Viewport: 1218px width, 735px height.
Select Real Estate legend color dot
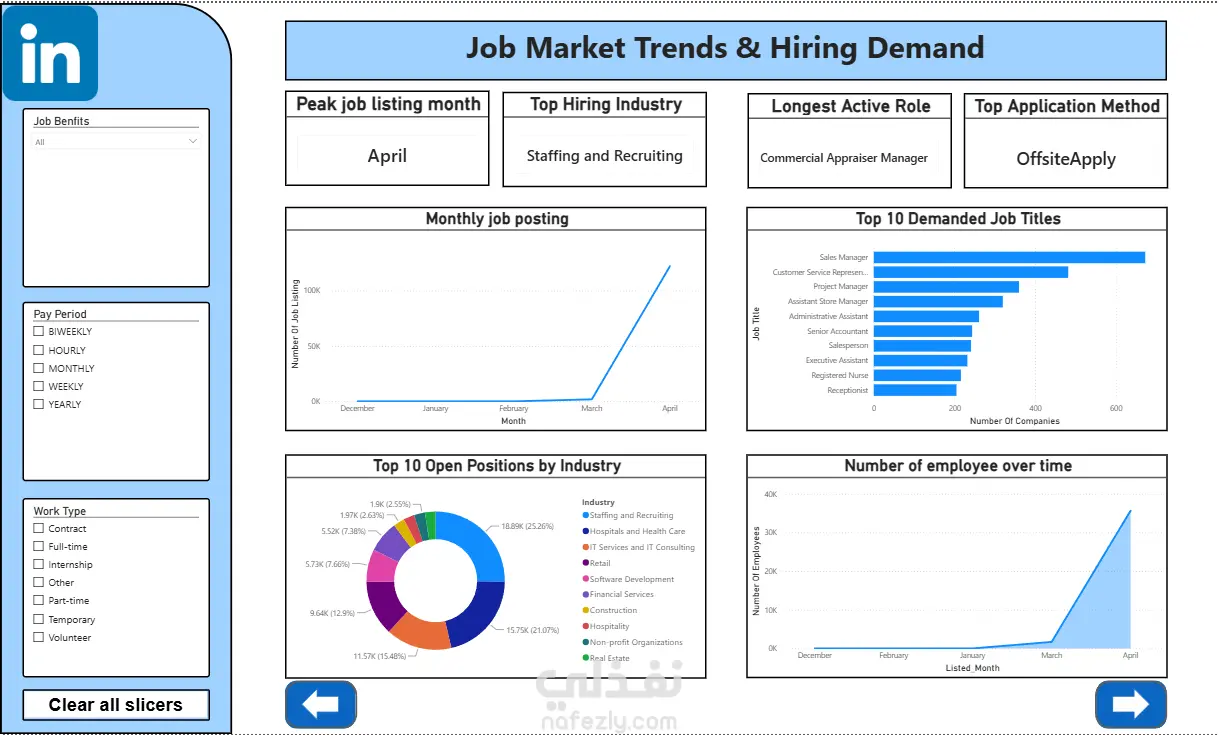coord(585,658)
